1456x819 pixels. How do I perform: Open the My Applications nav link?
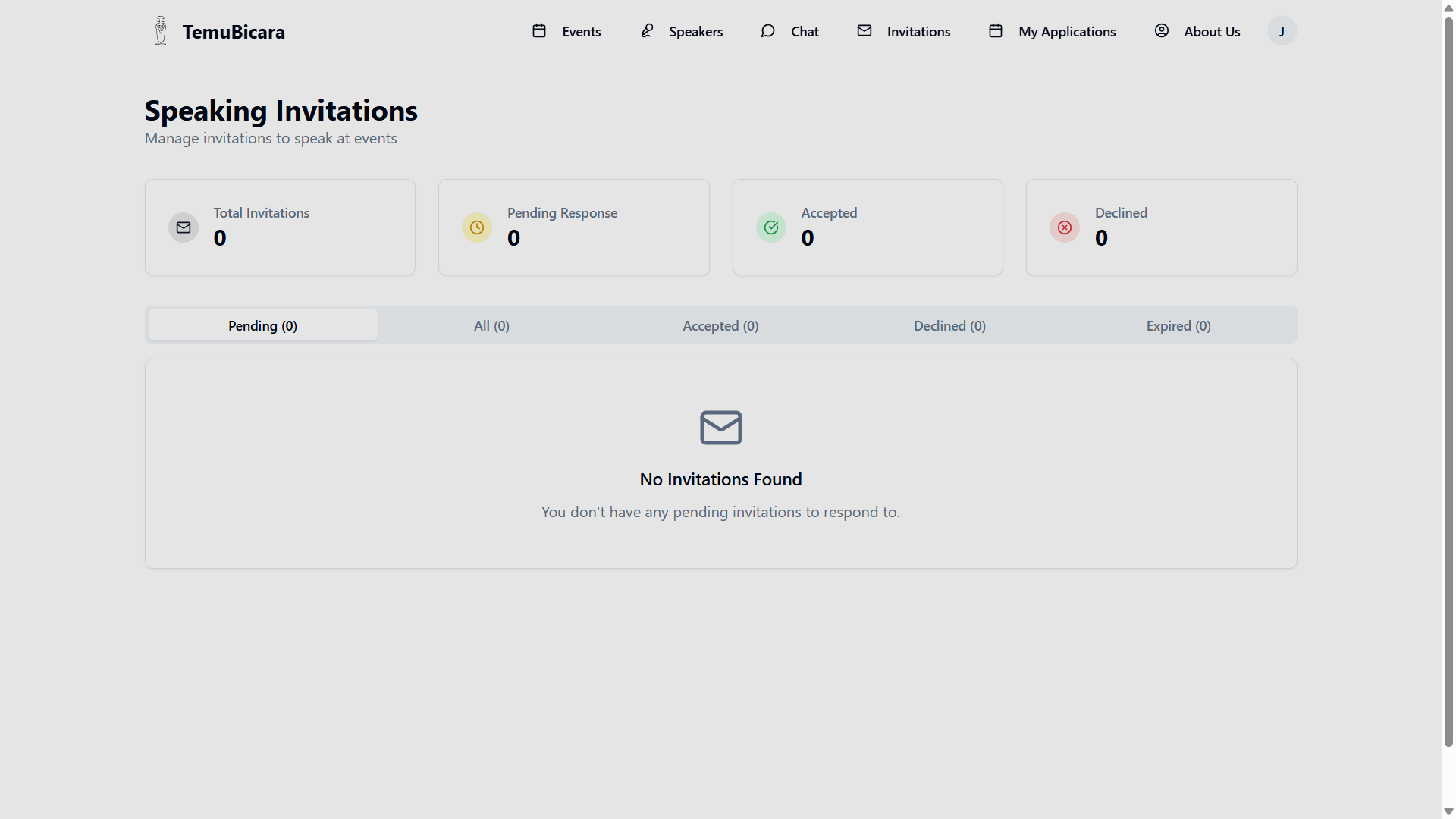1066,32
